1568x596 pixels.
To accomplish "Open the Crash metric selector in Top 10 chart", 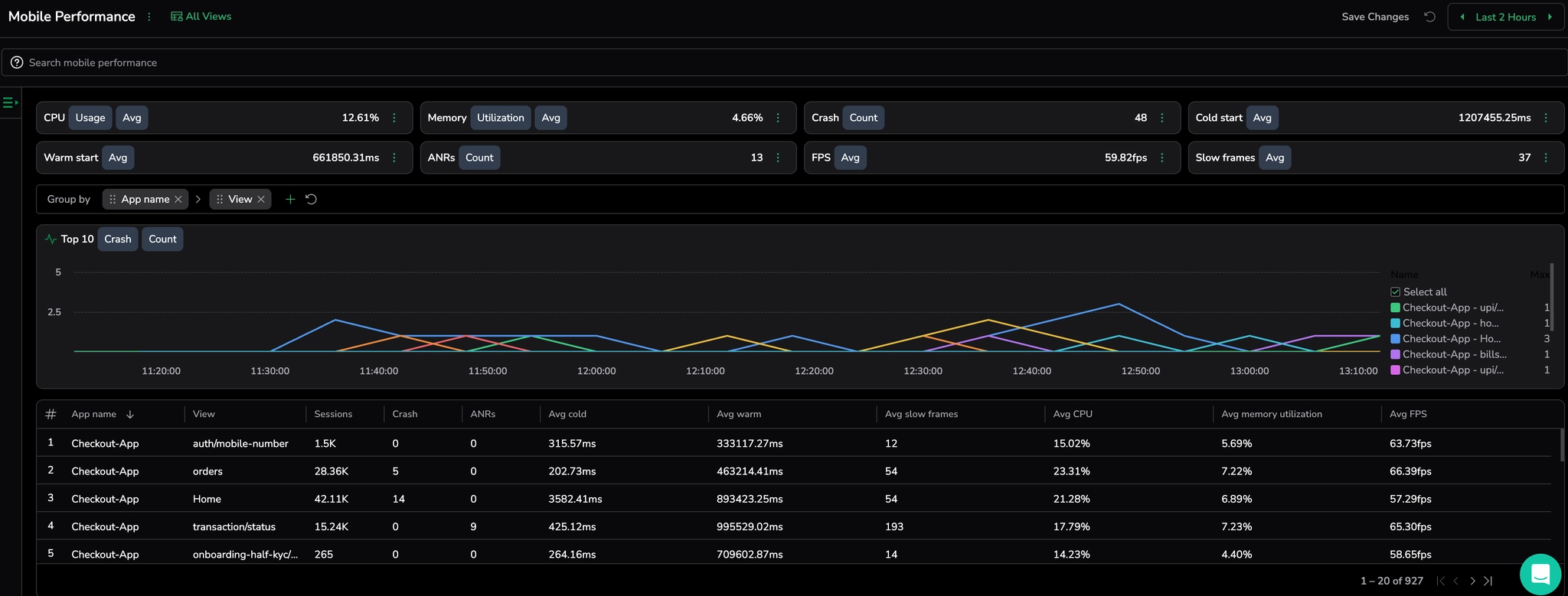I will (x=118, y=239).
